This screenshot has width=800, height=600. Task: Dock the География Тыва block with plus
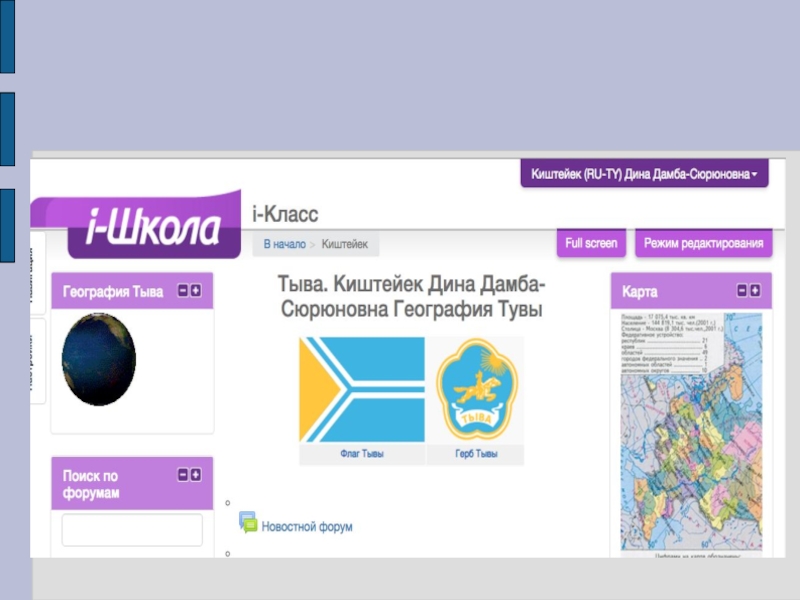click(x=195, y=291)
